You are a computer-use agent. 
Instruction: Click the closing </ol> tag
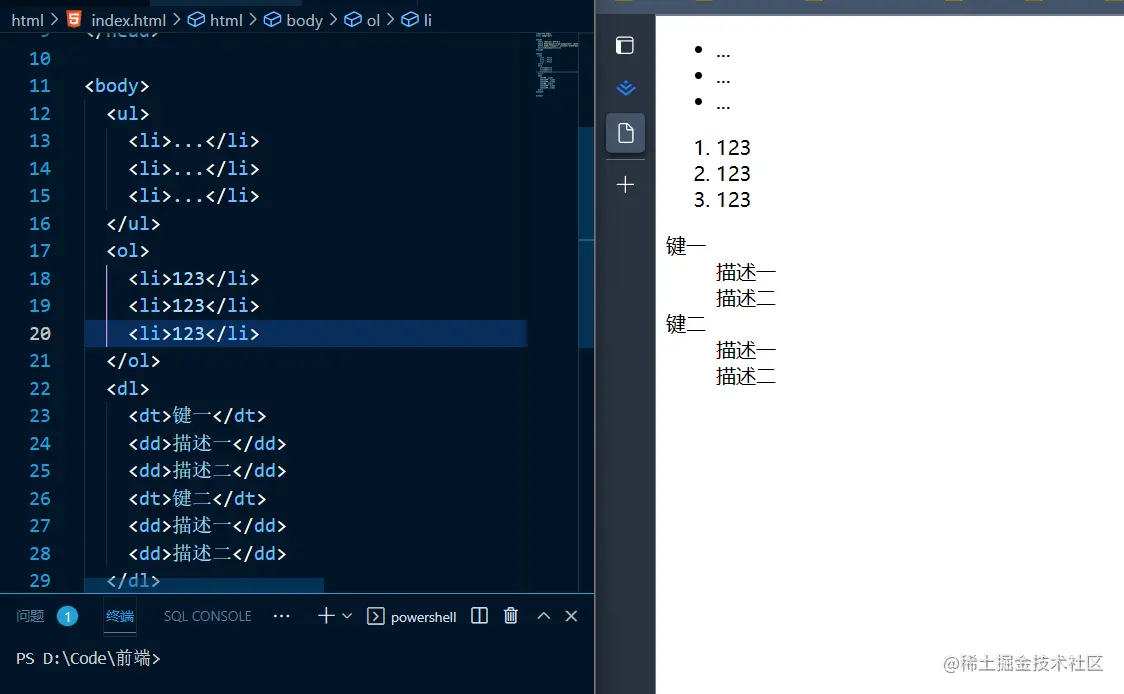pos(133,361)
